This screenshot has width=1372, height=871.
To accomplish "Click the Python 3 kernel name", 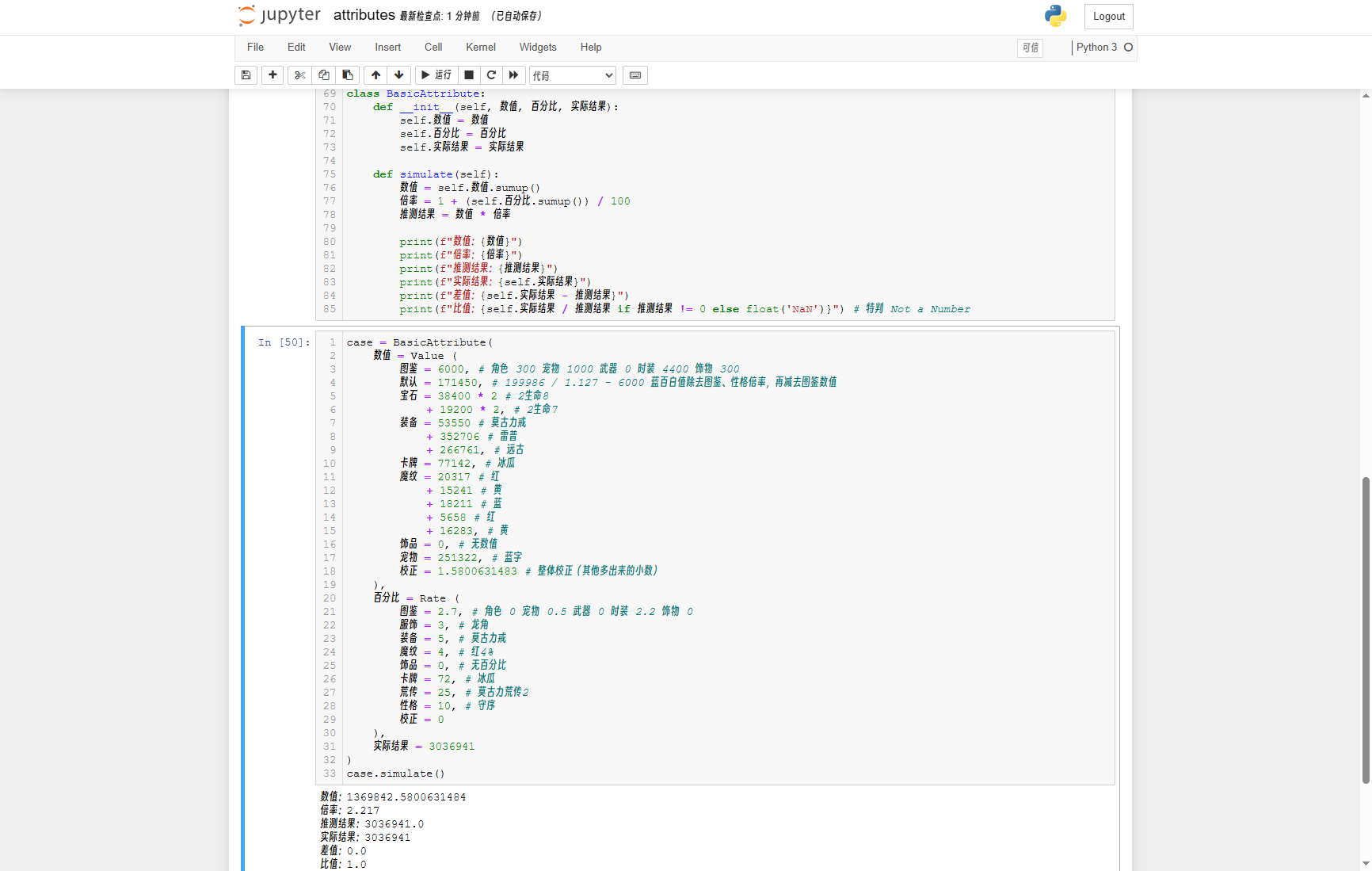I will coord(1096,48).
